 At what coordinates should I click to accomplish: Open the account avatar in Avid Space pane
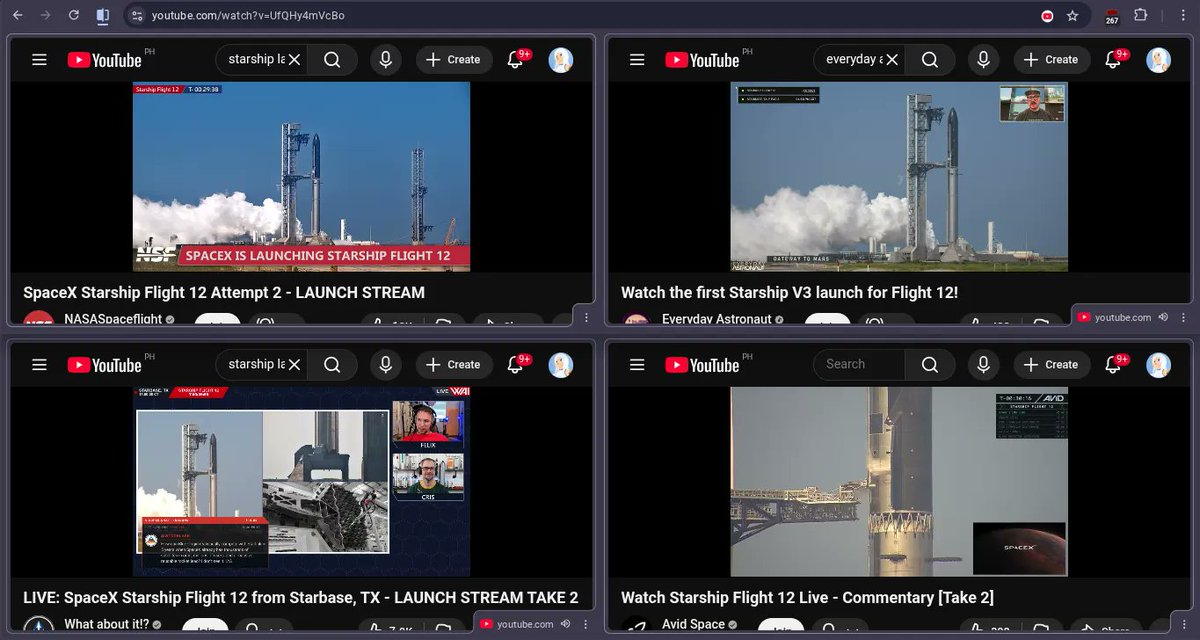pyautogui.click(x=1159, y=365)
